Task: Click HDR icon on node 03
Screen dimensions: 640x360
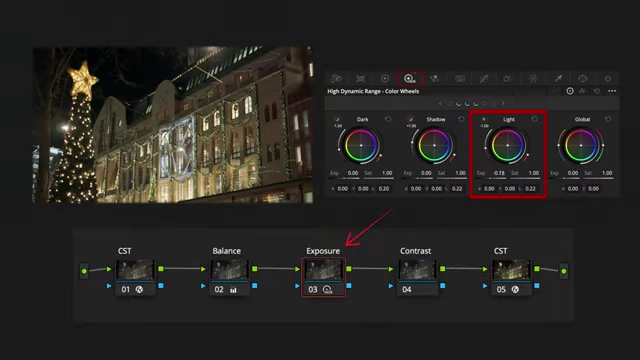Action: point(327,289)
